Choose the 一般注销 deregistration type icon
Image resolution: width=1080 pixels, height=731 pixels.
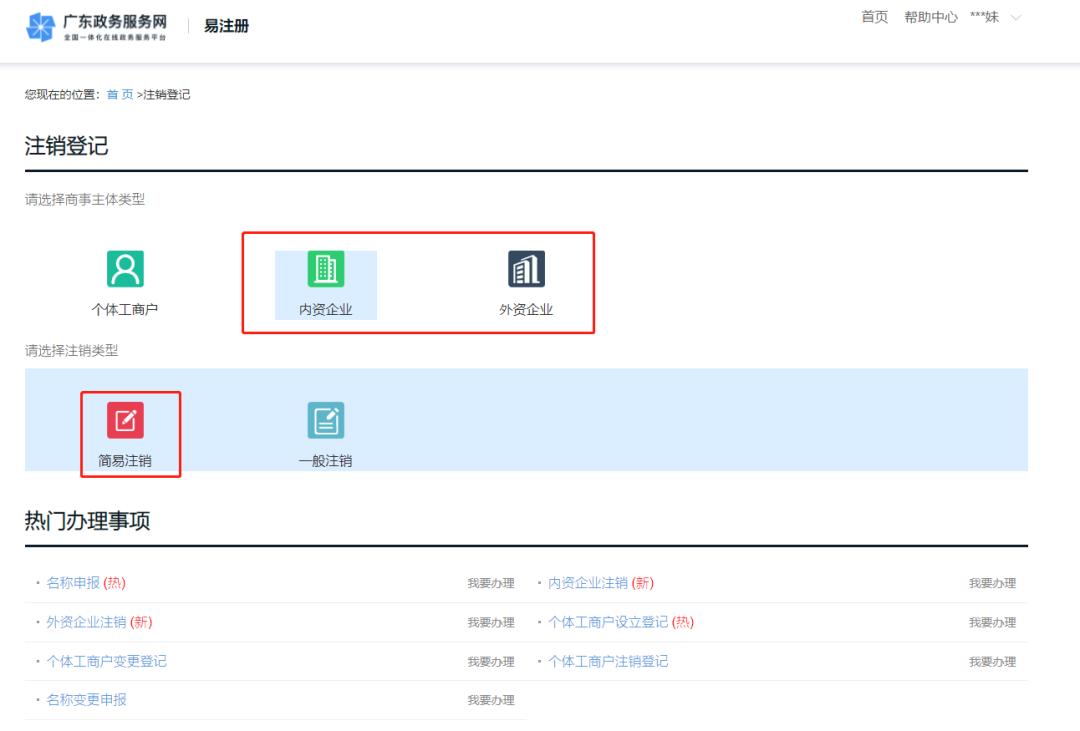point(324,420)
